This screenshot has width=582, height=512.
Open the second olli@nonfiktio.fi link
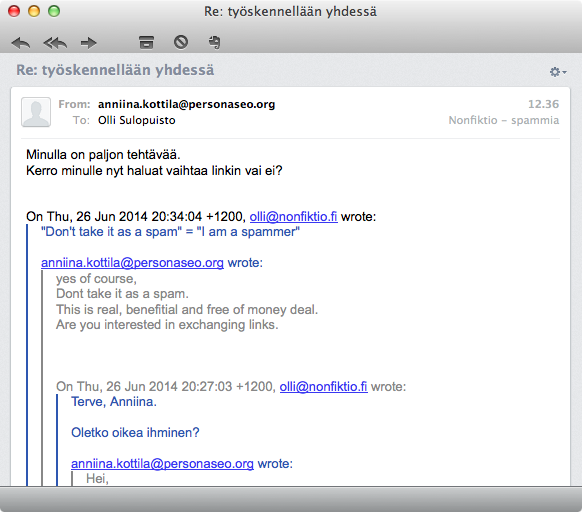point(323,387)
